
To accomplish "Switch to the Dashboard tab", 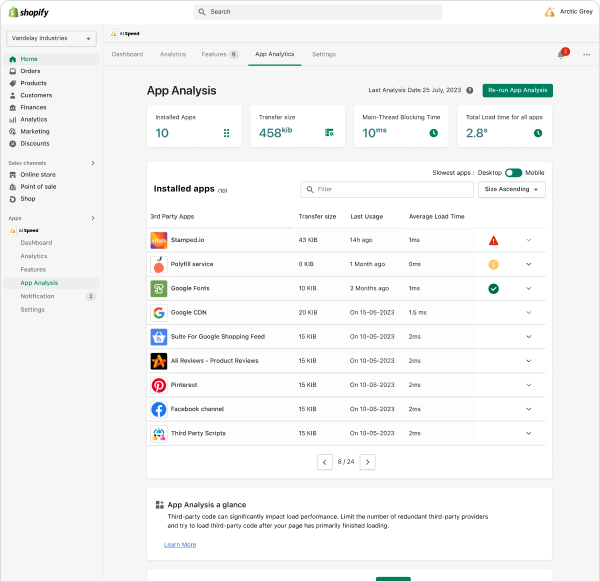I will [127, 54].
